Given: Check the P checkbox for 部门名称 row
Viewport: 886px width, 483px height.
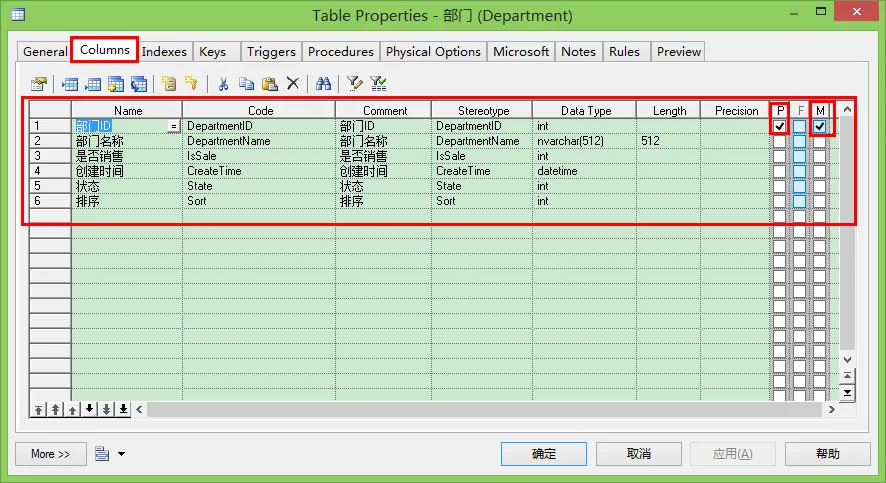Looking at the screenshot, I should pyautogui.click(x=779, y=142).
